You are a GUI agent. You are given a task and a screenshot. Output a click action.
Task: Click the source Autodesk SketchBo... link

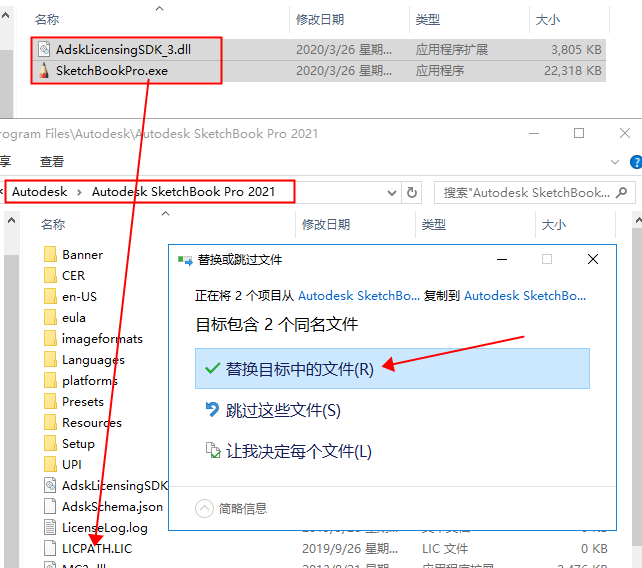pos(357,296)
